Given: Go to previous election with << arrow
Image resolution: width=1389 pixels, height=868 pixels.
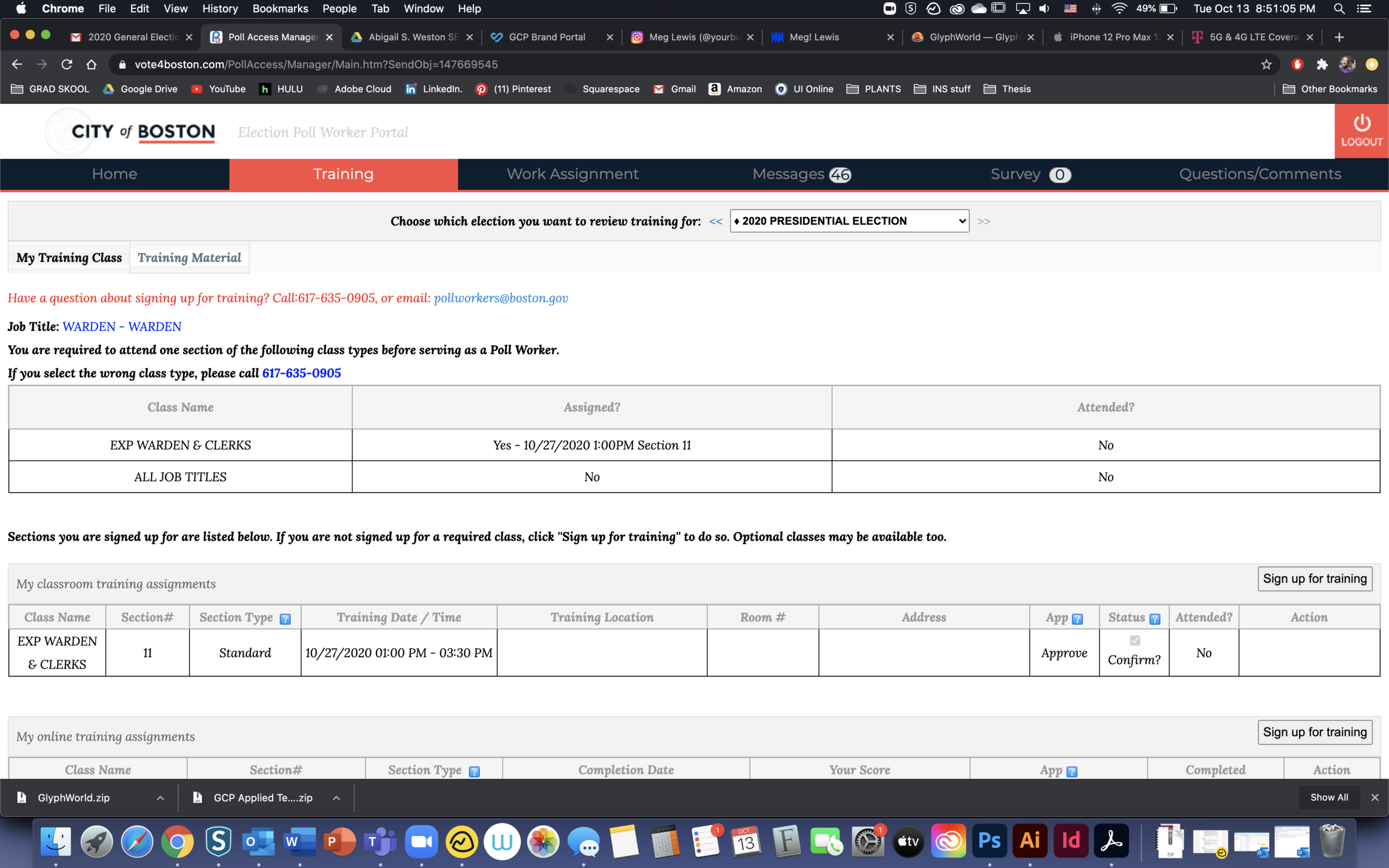Looking at the screenshot, I should pyautogui.click(x=716, y=222).
